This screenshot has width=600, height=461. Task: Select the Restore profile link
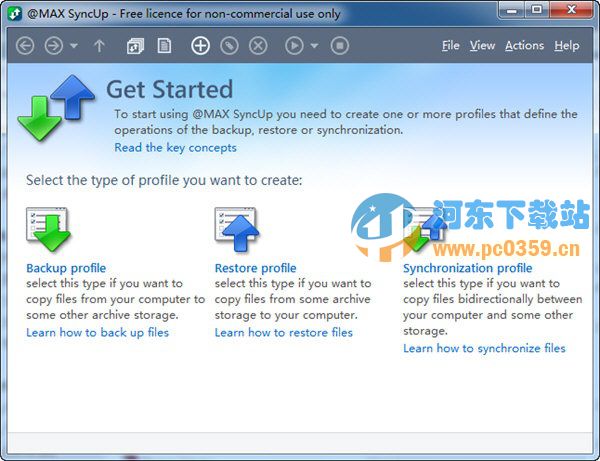coord(255,268)
